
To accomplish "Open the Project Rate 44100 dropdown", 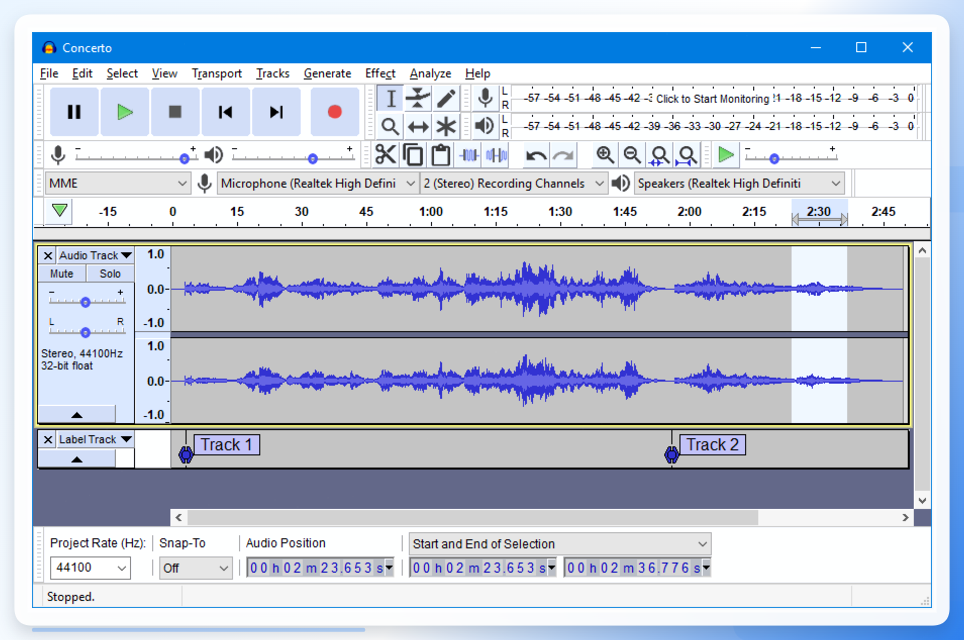I will 90,567.
